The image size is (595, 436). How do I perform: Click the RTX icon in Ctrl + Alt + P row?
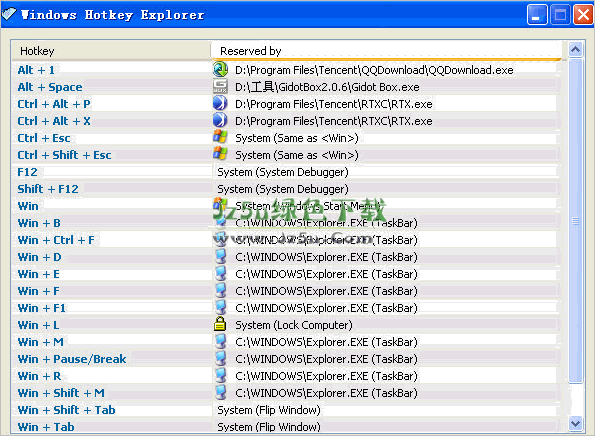point(220,104)
